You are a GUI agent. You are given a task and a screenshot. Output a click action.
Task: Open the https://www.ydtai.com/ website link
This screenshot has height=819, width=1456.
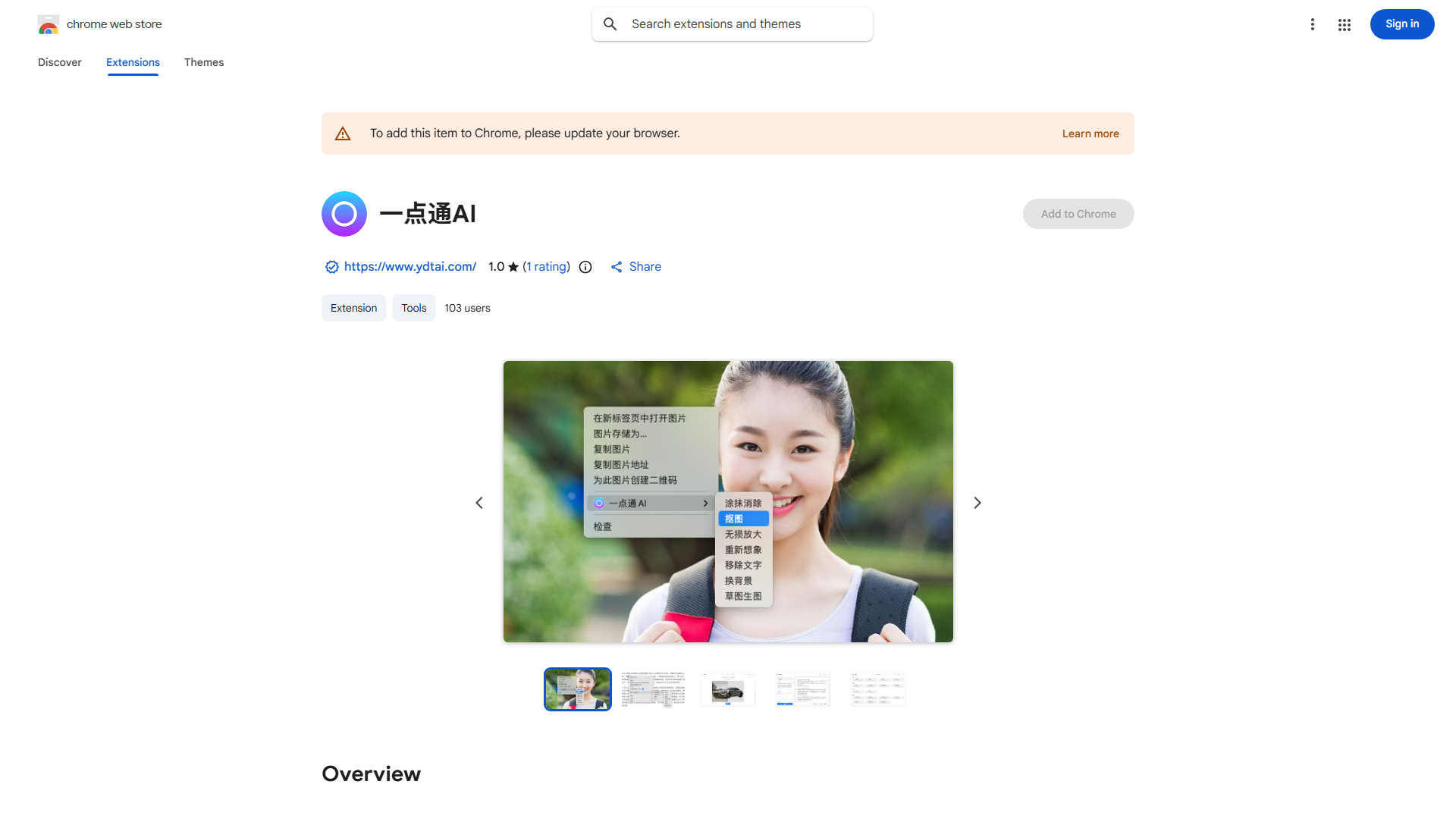pos(409,266)
